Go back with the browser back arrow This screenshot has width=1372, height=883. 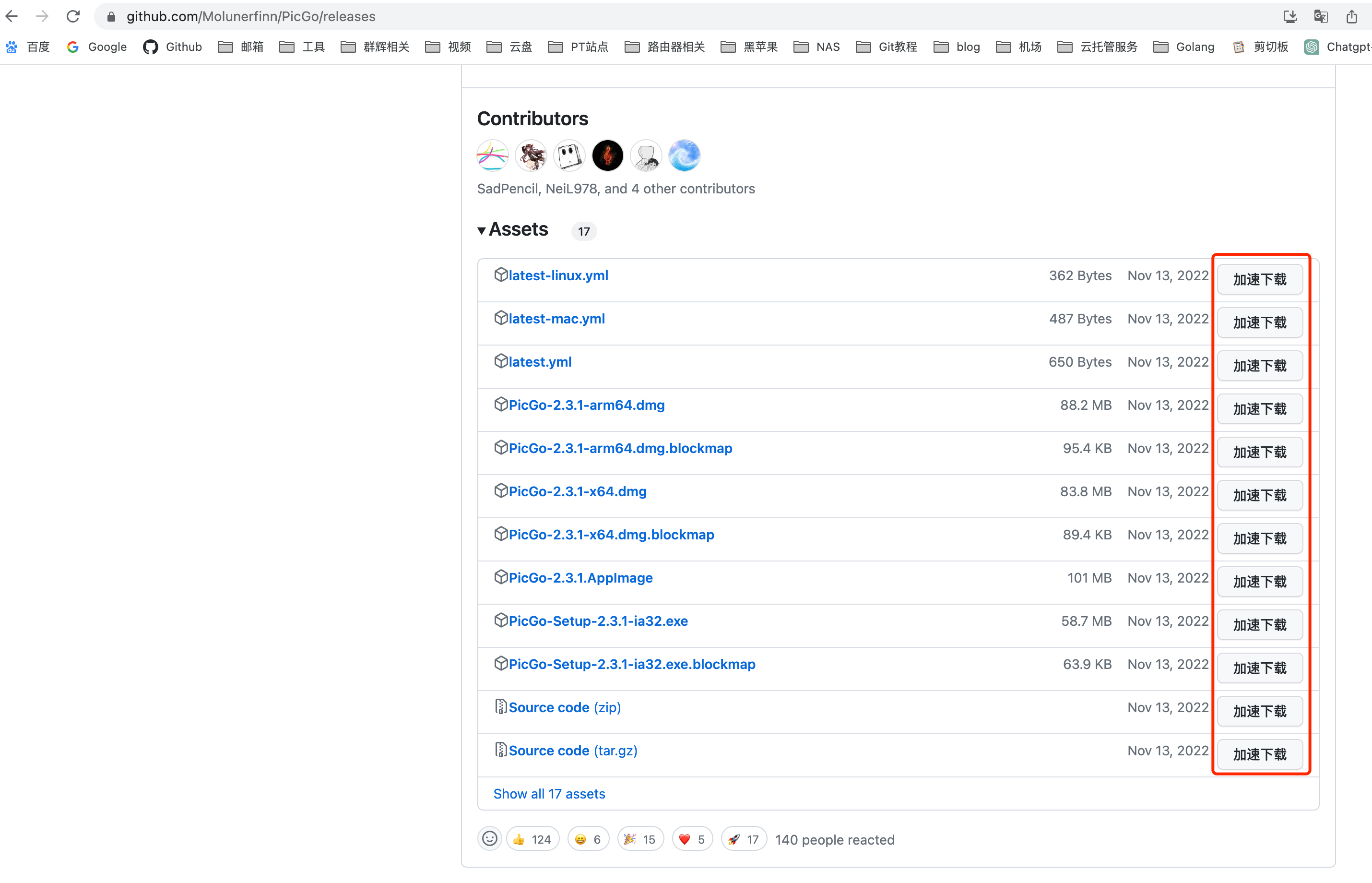12,16
